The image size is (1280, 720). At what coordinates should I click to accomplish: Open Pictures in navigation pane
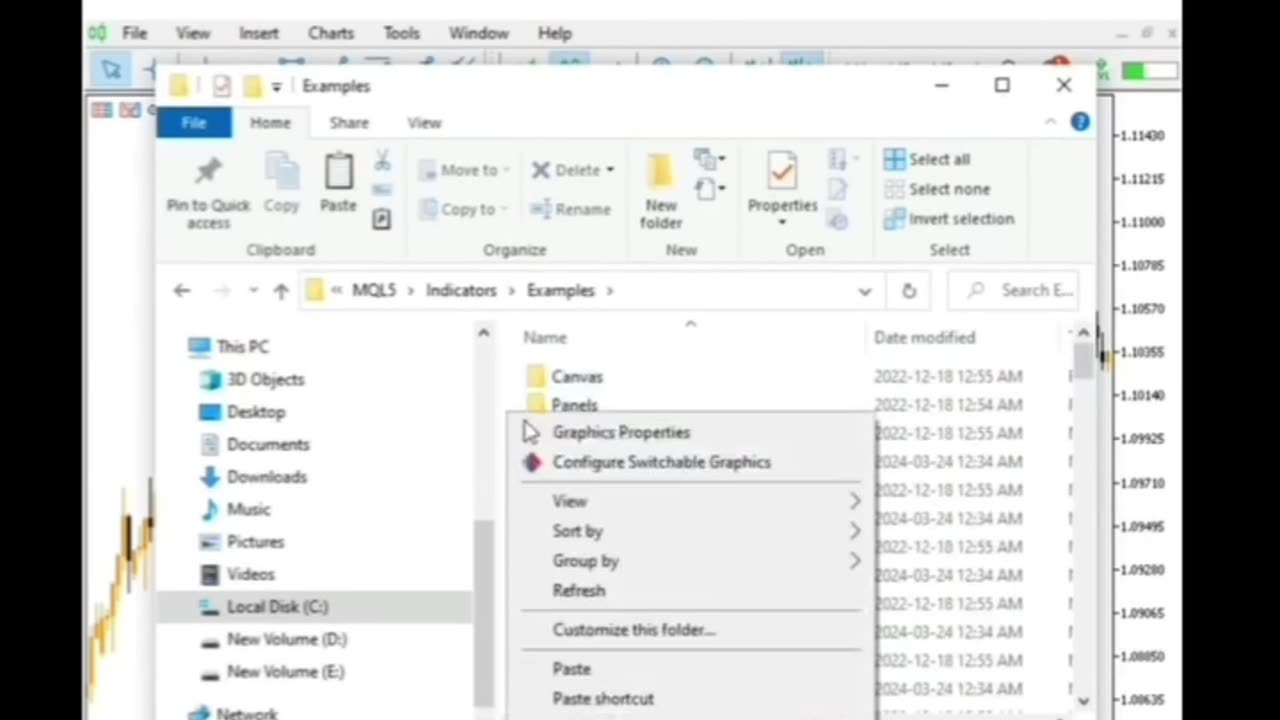click(241, 542)
